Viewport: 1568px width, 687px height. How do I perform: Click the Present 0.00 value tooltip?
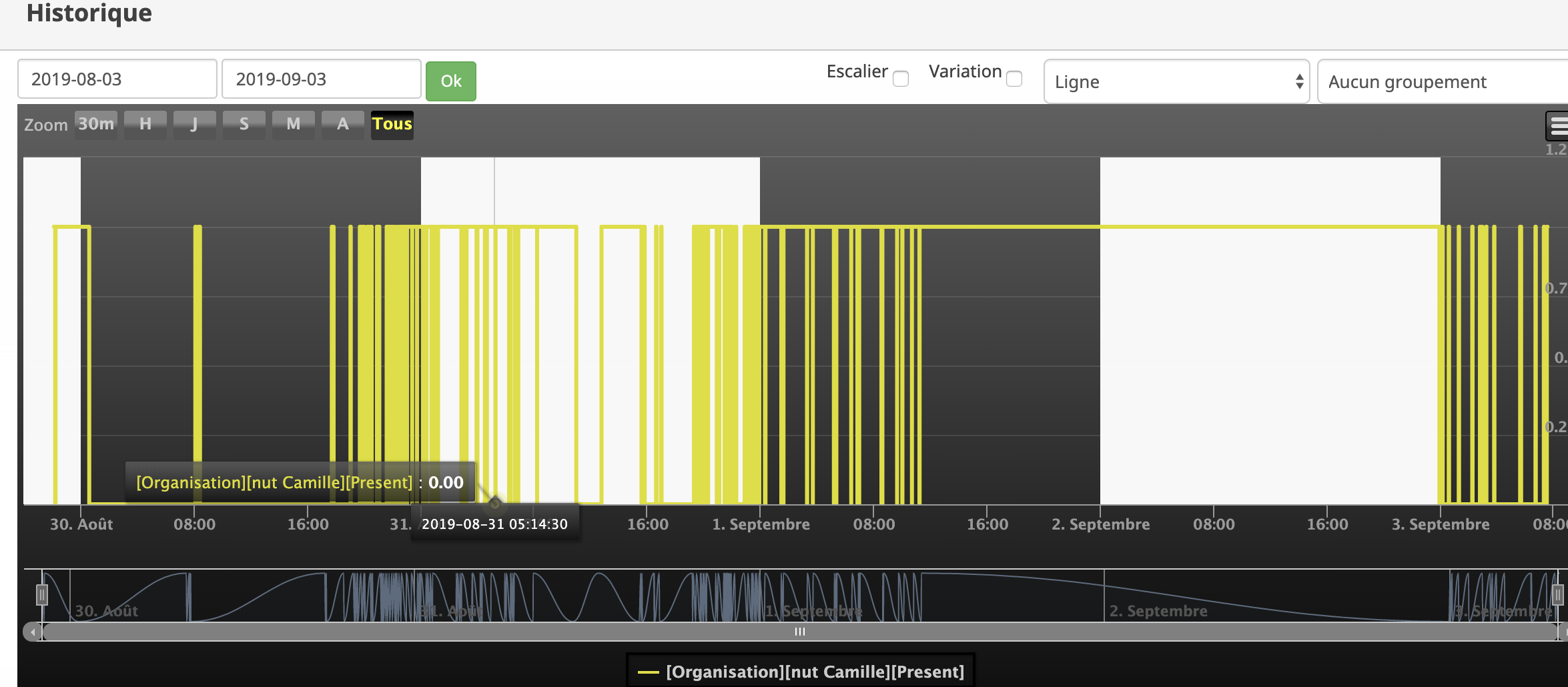click(x=300, y=482)
